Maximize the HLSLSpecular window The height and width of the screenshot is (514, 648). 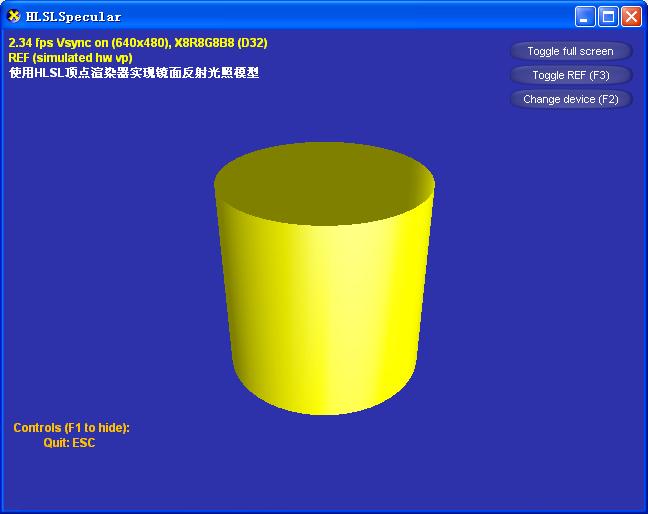point(608,17)
